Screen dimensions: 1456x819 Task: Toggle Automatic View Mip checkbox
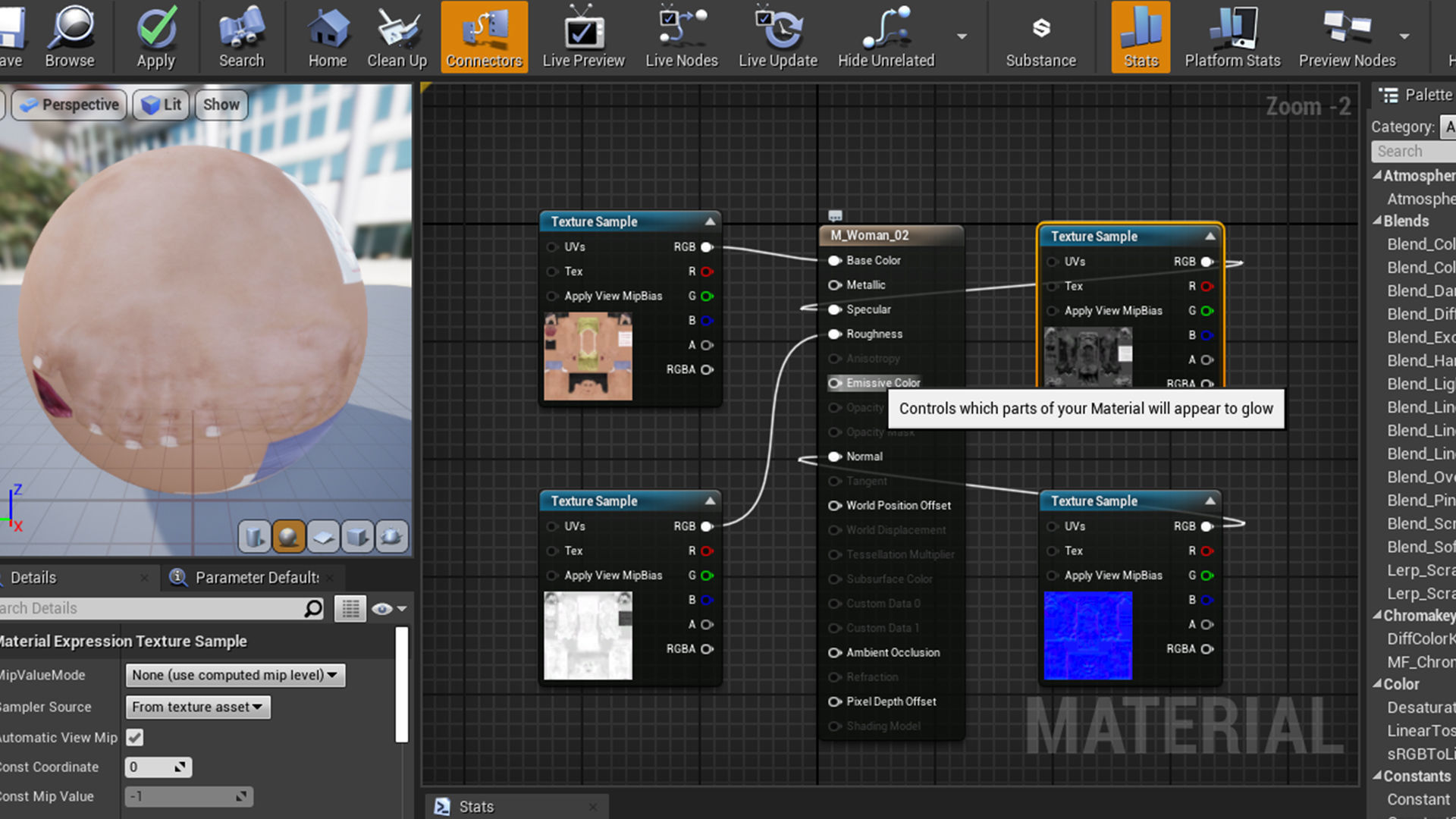pos(135,737)
